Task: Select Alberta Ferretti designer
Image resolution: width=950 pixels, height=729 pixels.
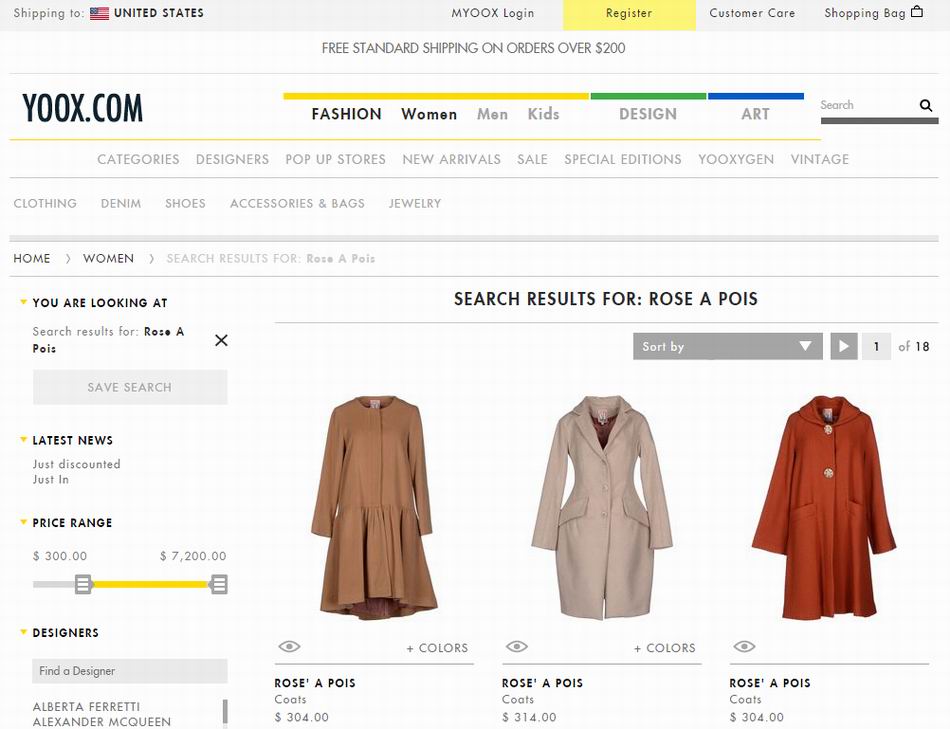Action: coord(86,707)
